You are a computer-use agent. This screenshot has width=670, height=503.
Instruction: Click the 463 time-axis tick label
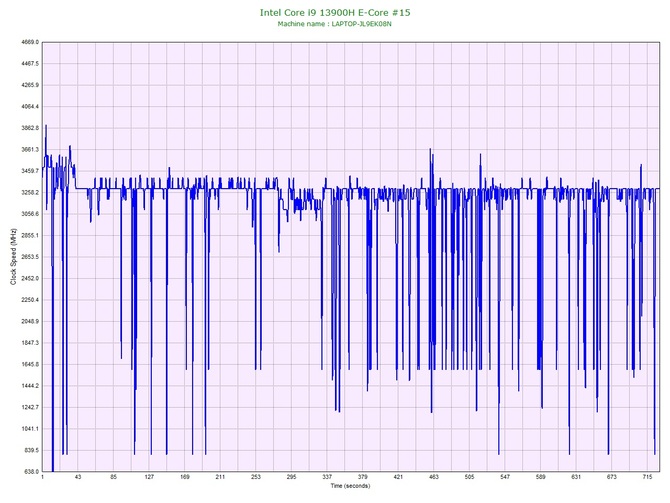coord(434,477)
